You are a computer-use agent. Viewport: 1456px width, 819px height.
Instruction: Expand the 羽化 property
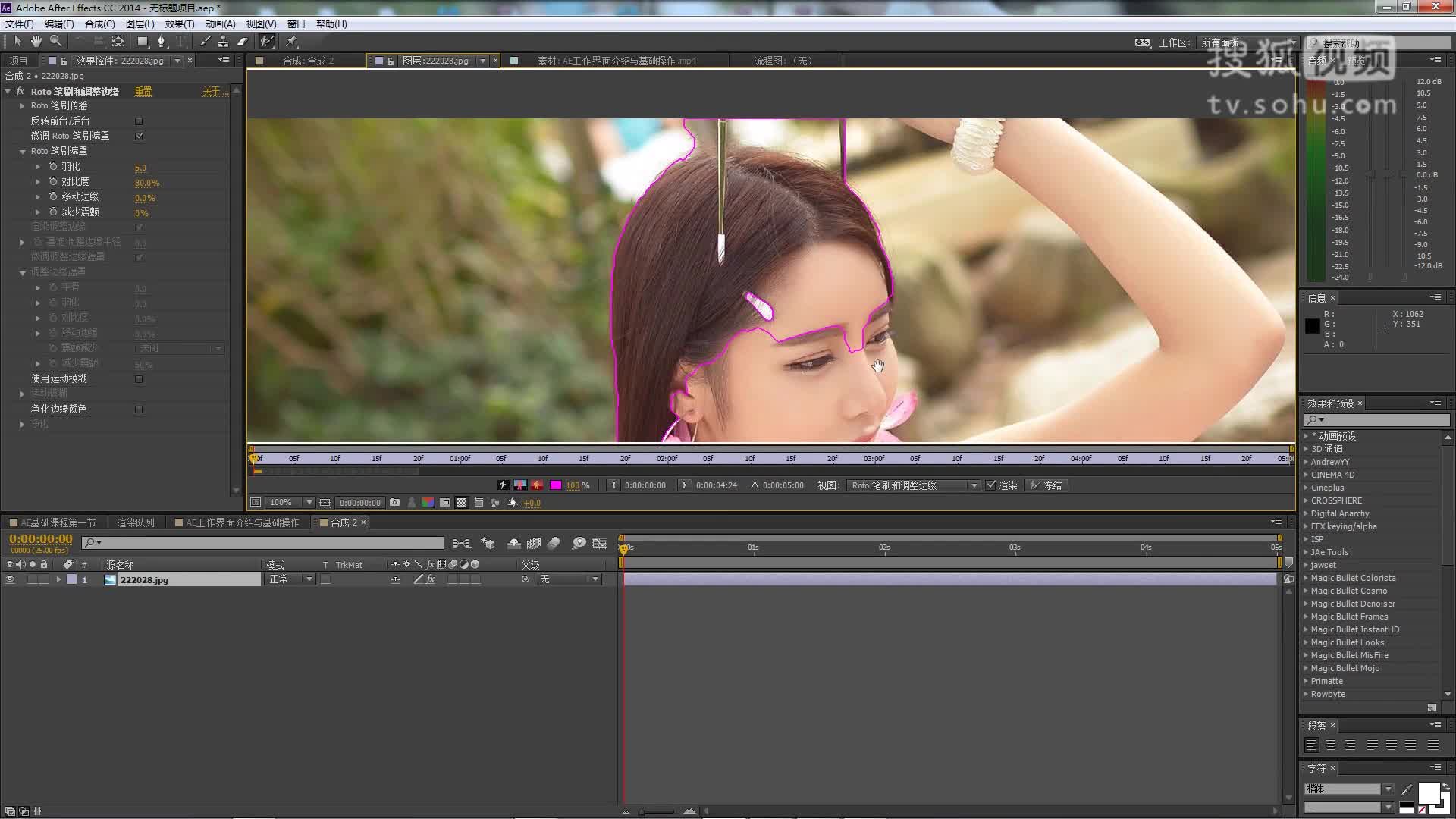pyautogui.click(x=38, y=167)
